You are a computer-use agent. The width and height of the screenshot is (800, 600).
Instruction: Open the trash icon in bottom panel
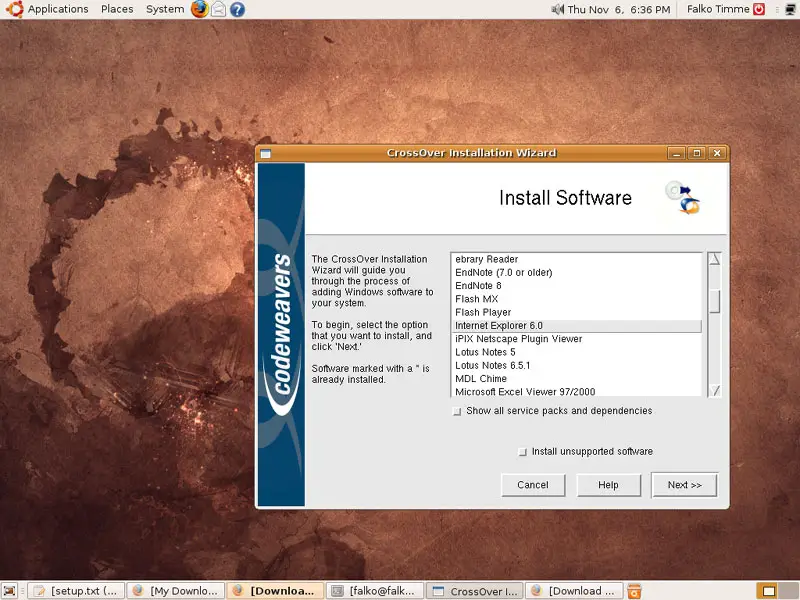tap(634, 591)
